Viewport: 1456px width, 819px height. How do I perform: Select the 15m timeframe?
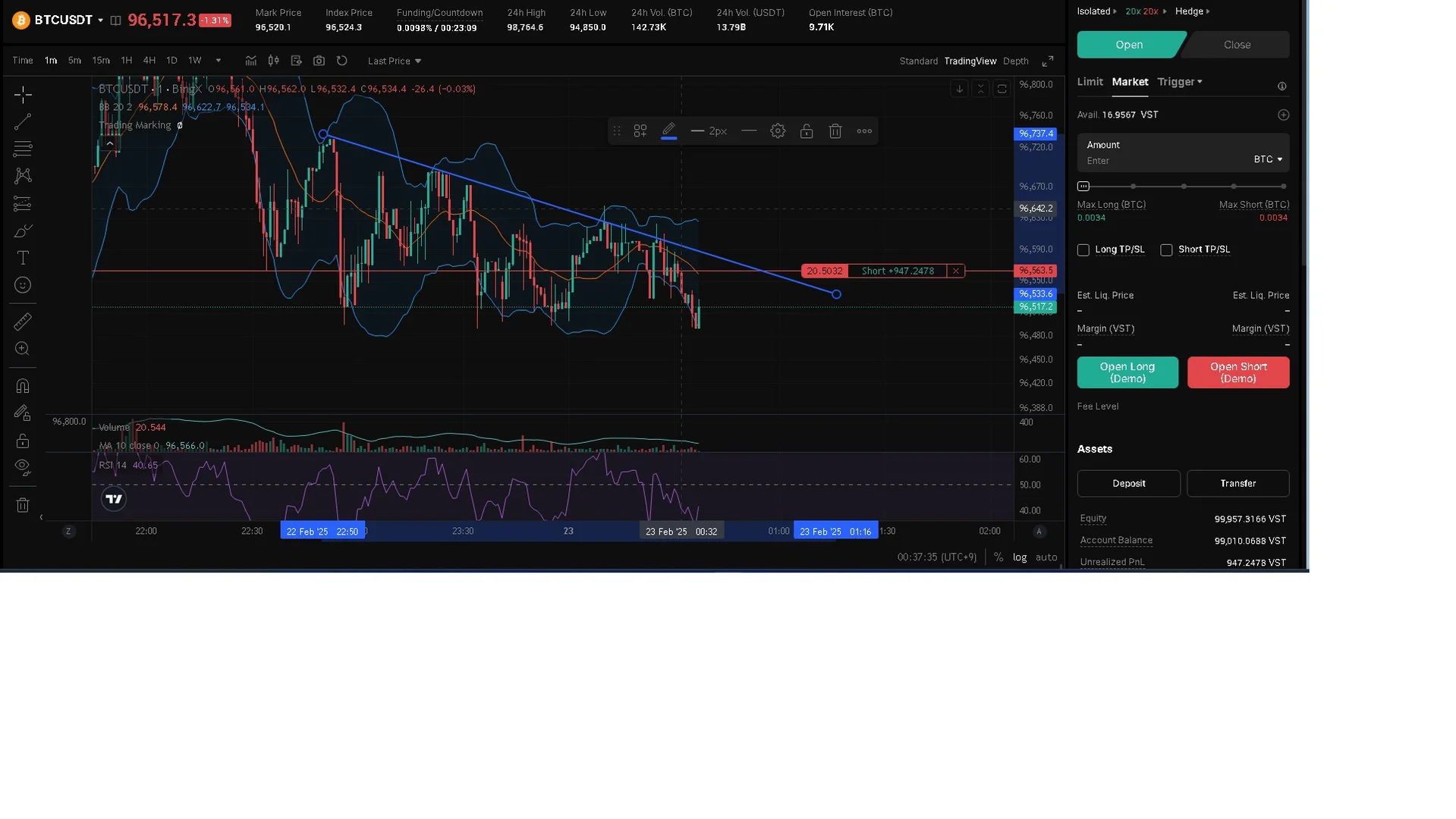click(101, 61)
